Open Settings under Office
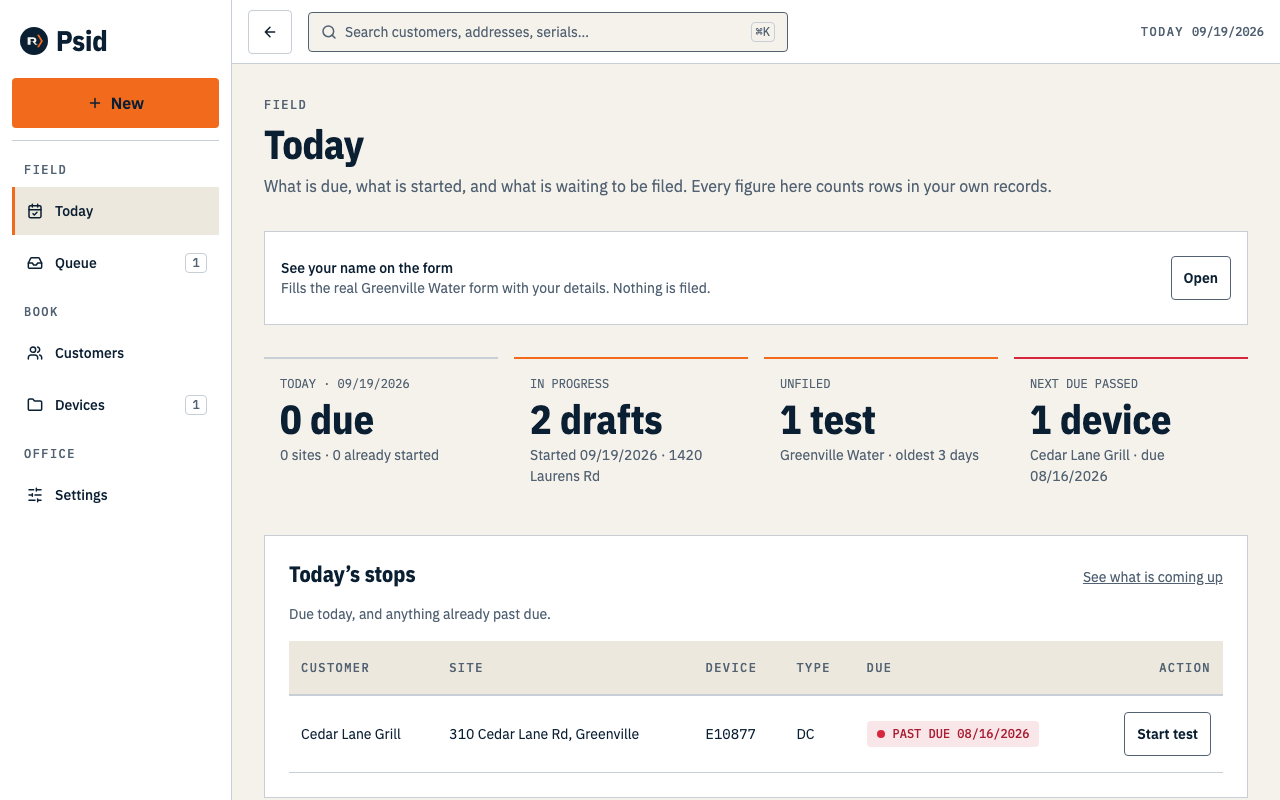This screenshot has width=1280, height=800. (115, 495)
